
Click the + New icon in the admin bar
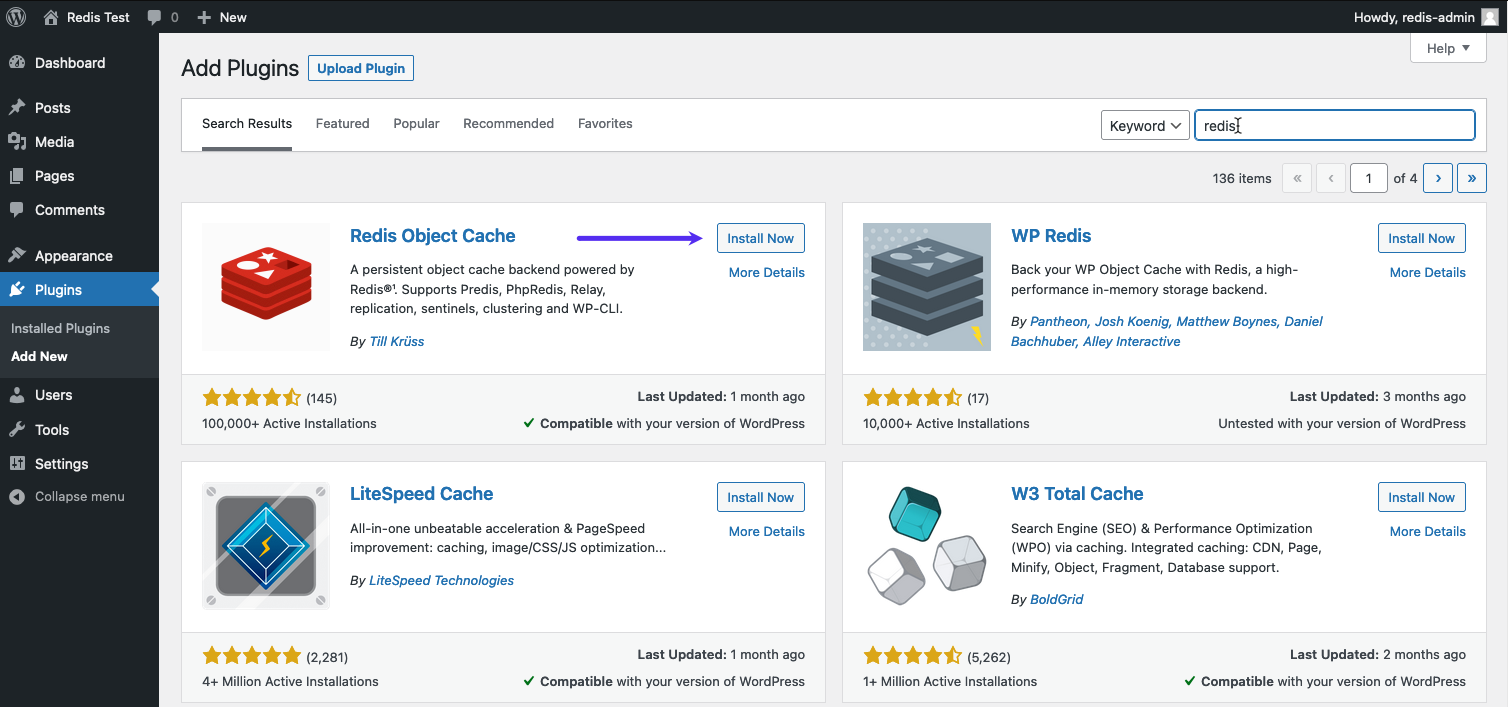207,16
